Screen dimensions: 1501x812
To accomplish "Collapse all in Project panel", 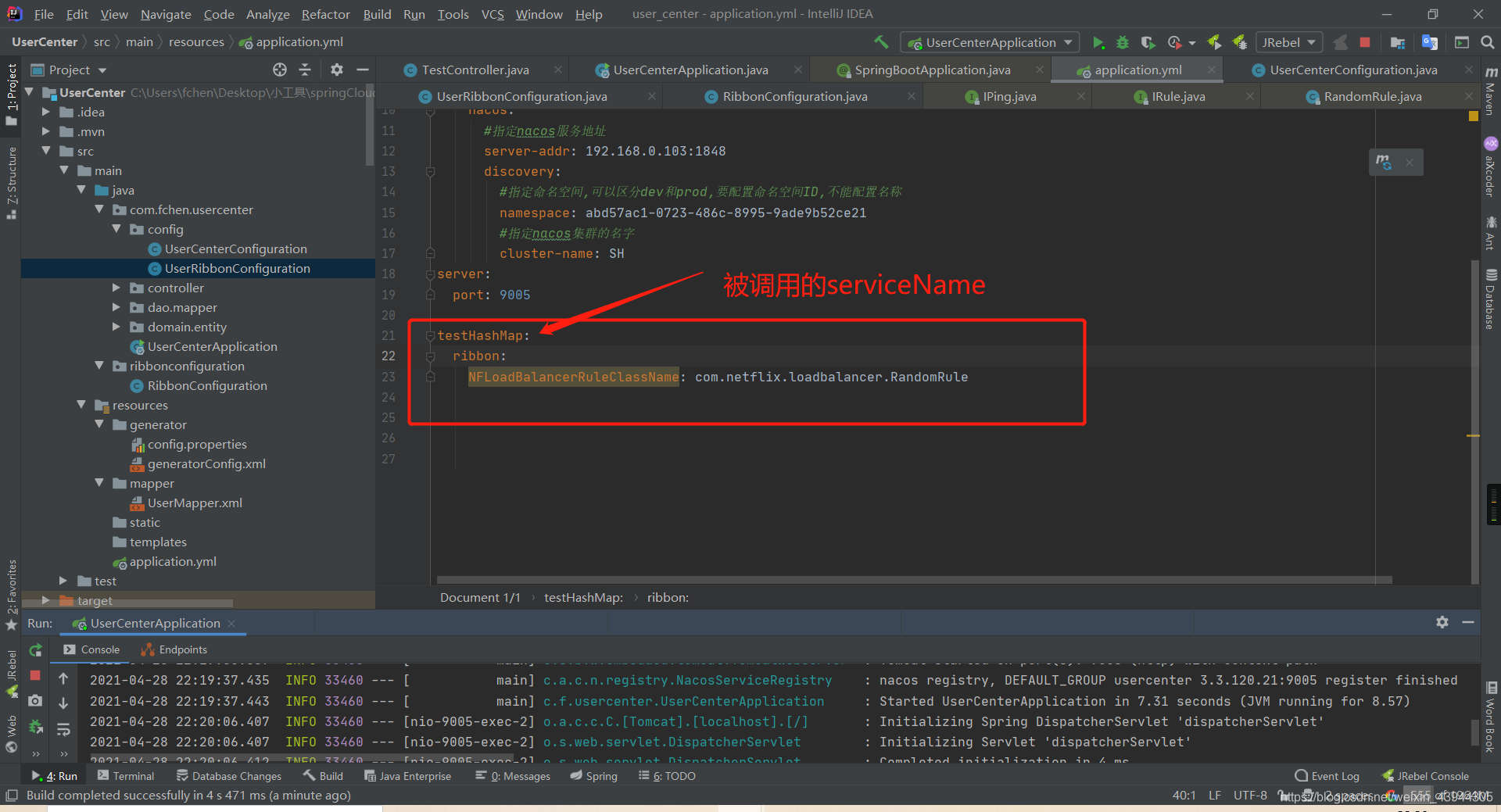I will pyautogui.click(x=305, y=70).
